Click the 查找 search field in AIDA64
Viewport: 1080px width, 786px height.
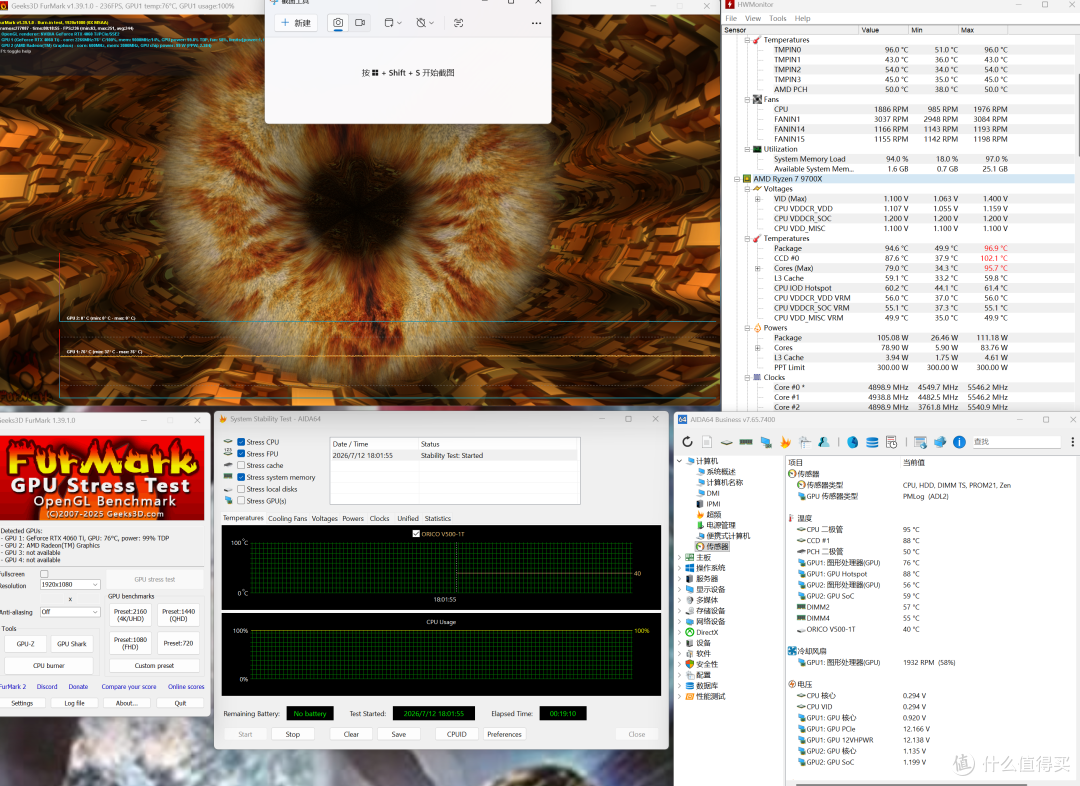click(x=1017, y=442)
